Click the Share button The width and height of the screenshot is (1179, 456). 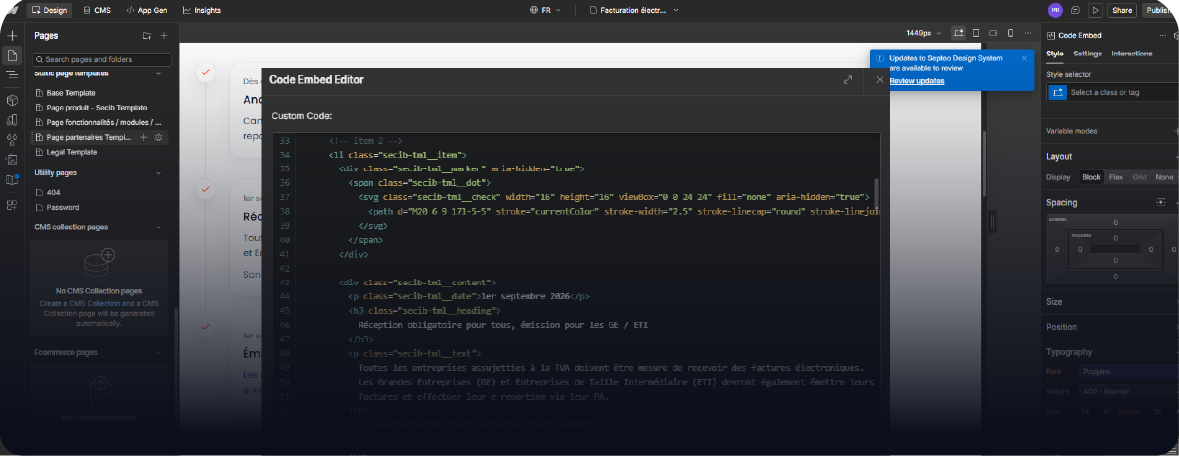[x=1122, y=10]
